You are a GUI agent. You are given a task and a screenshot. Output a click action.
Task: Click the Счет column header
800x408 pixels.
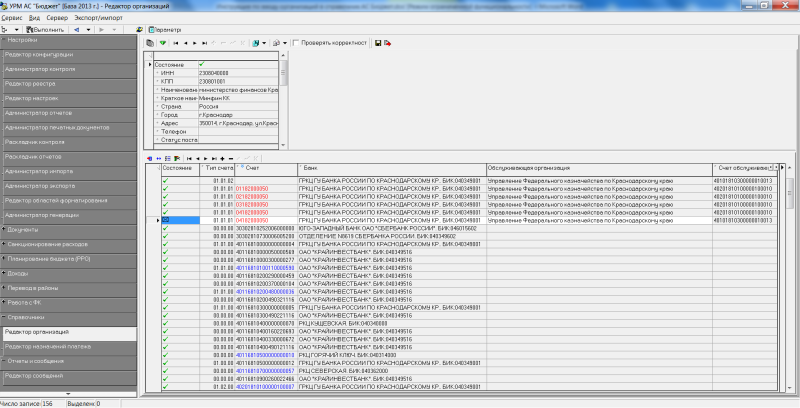[x=266, y=168]
